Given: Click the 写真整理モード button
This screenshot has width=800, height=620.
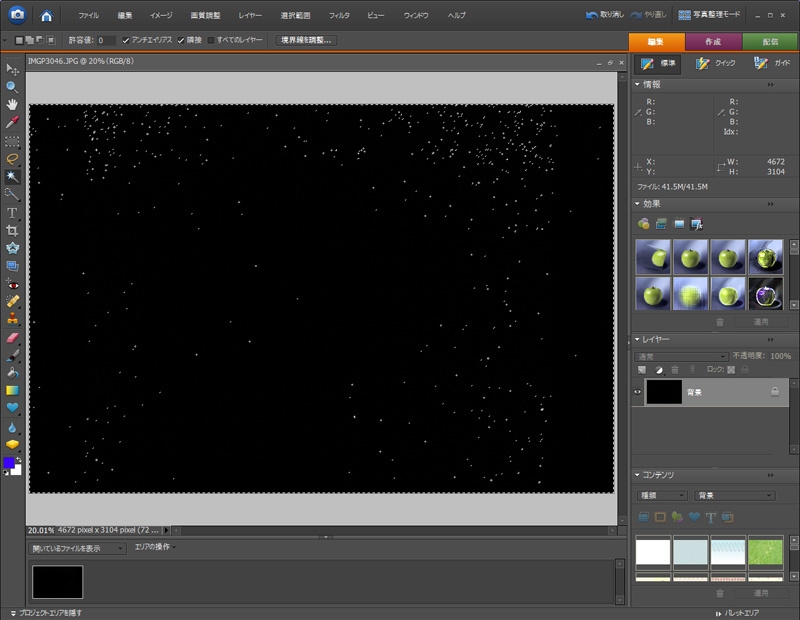Looking at the screenshot, I should (x=710, y=16).
